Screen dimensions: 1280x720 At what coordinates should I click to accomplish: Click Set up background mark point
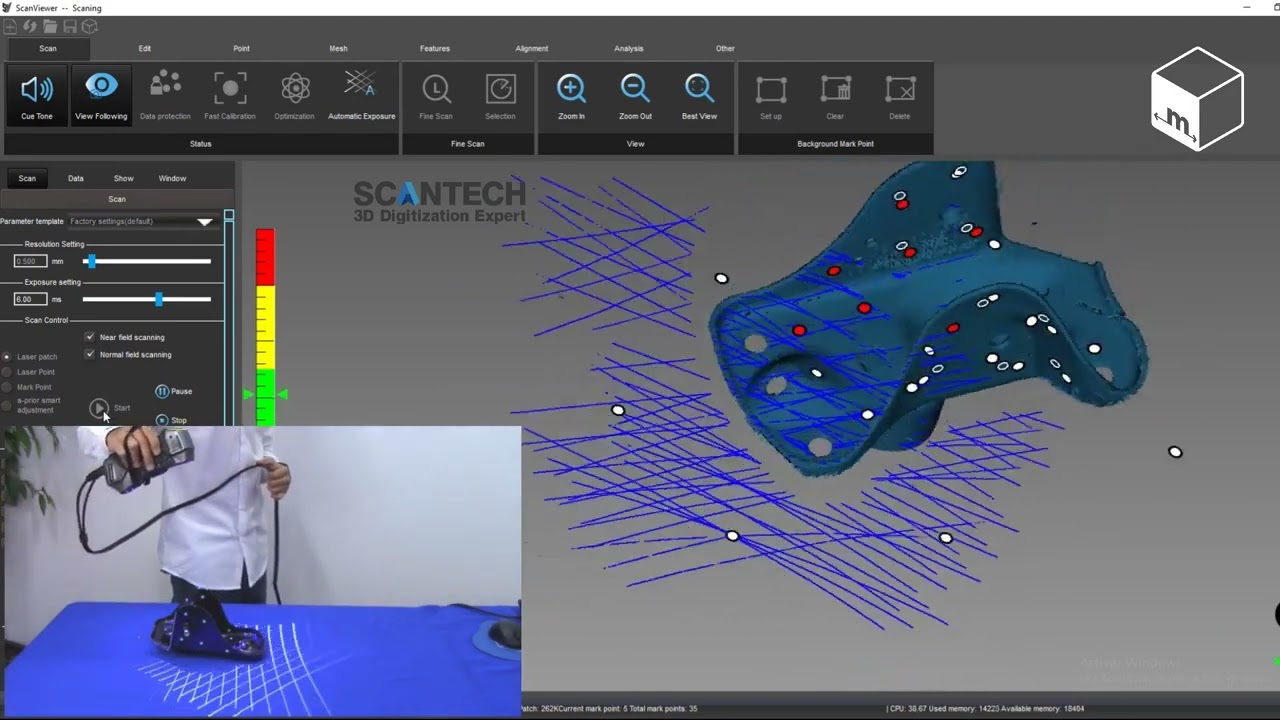[x=771, y=96]
